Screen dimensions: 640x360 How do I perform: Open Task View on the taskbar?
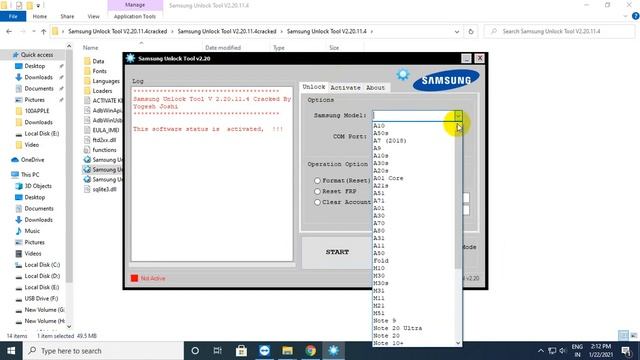218,351
